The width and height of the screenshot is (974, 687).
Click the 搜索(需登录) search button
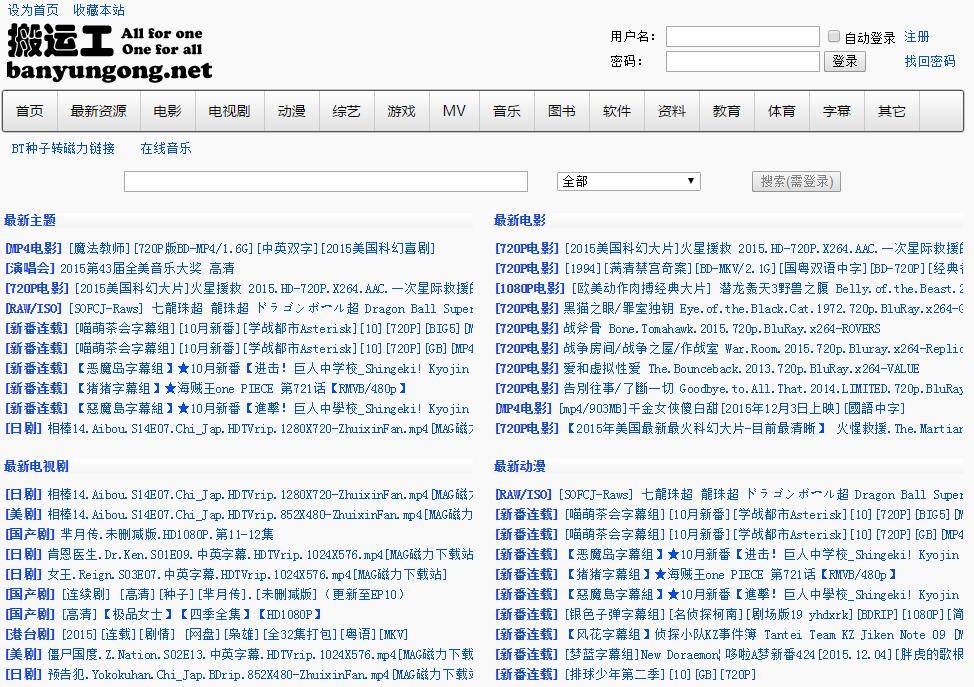796,181
